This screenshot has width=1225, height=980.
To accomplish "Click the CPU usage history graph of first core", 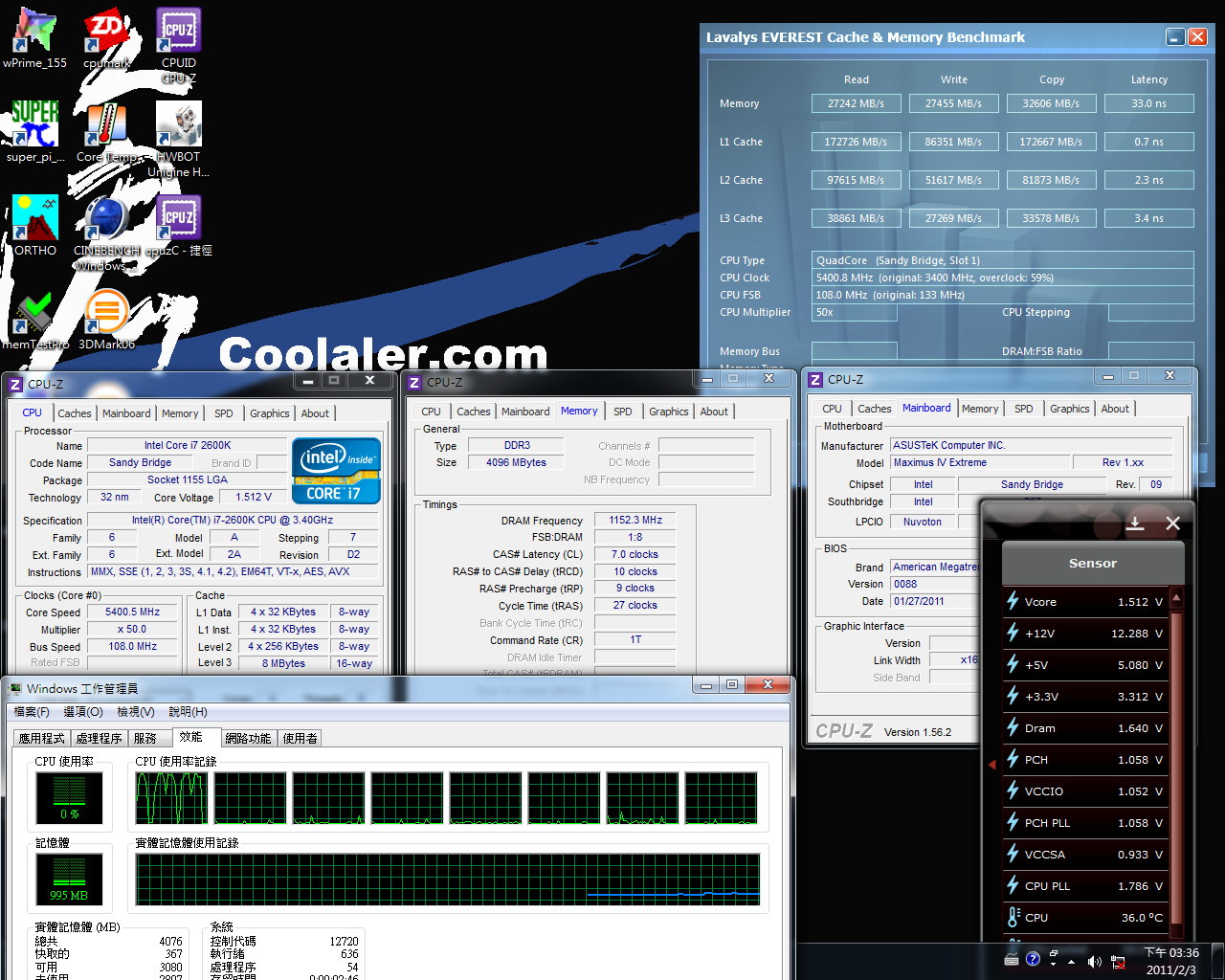I will tap(172, 798).
